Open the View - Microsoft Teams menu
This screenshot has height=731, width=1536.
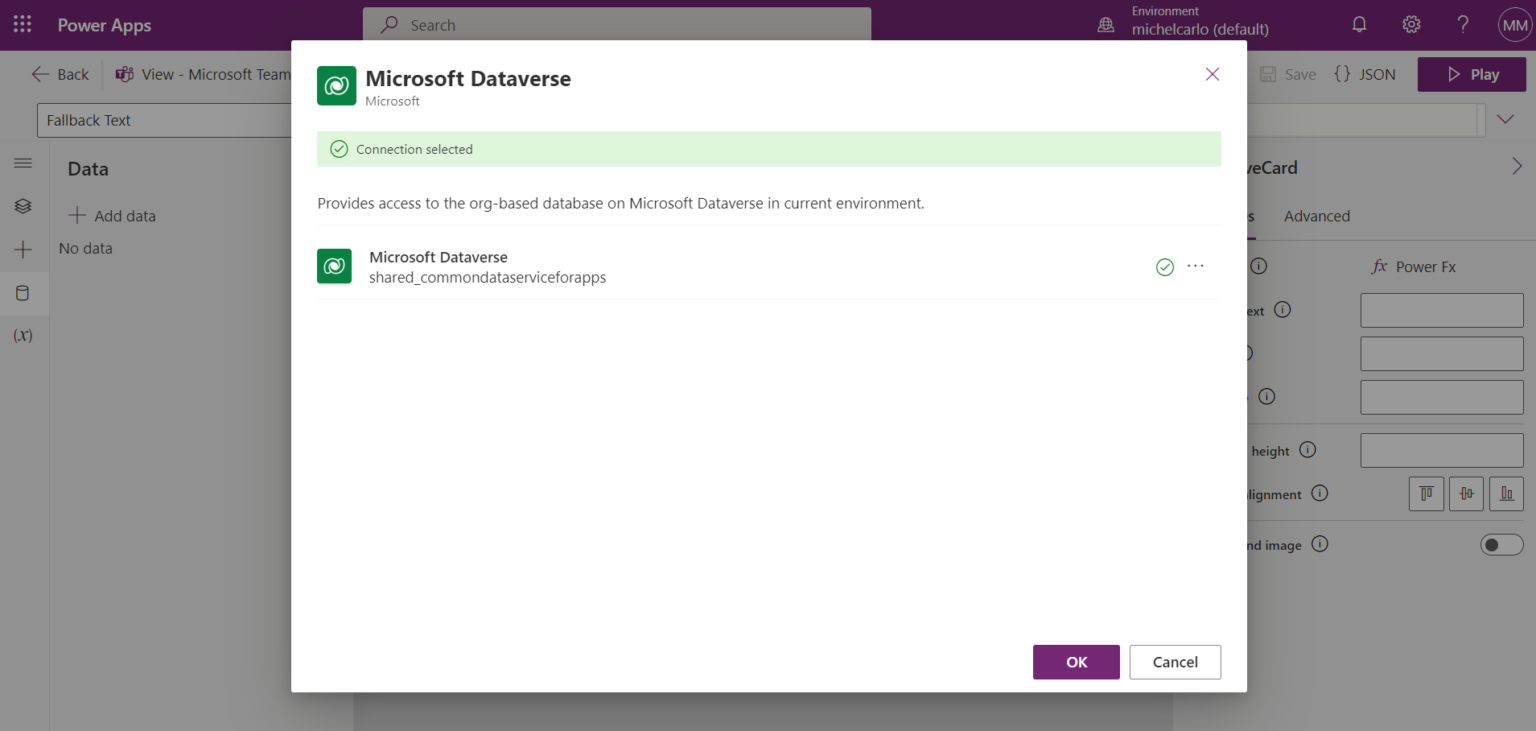coord(200,74)
